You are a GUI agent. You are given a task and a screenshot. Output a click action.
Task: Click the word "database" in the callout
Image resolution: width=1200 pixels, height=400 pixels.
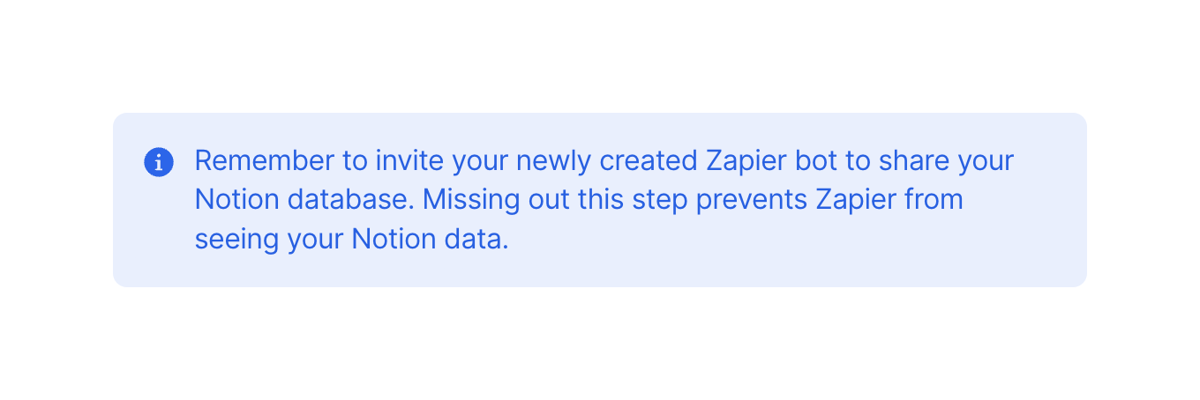pos(351,200)
